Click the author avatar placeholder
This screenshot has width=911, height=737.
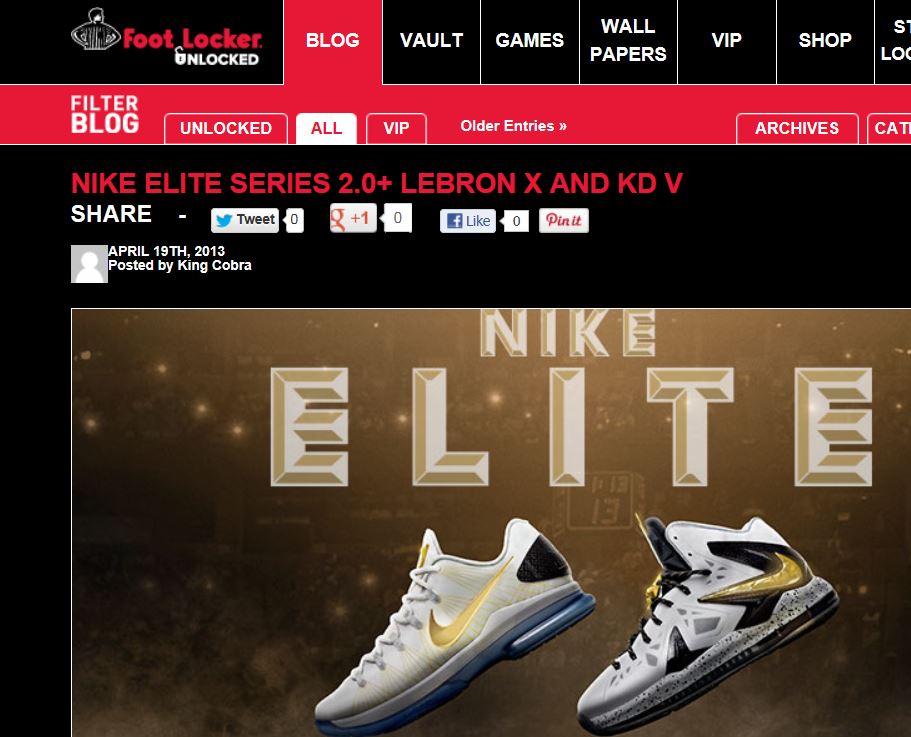89,264
